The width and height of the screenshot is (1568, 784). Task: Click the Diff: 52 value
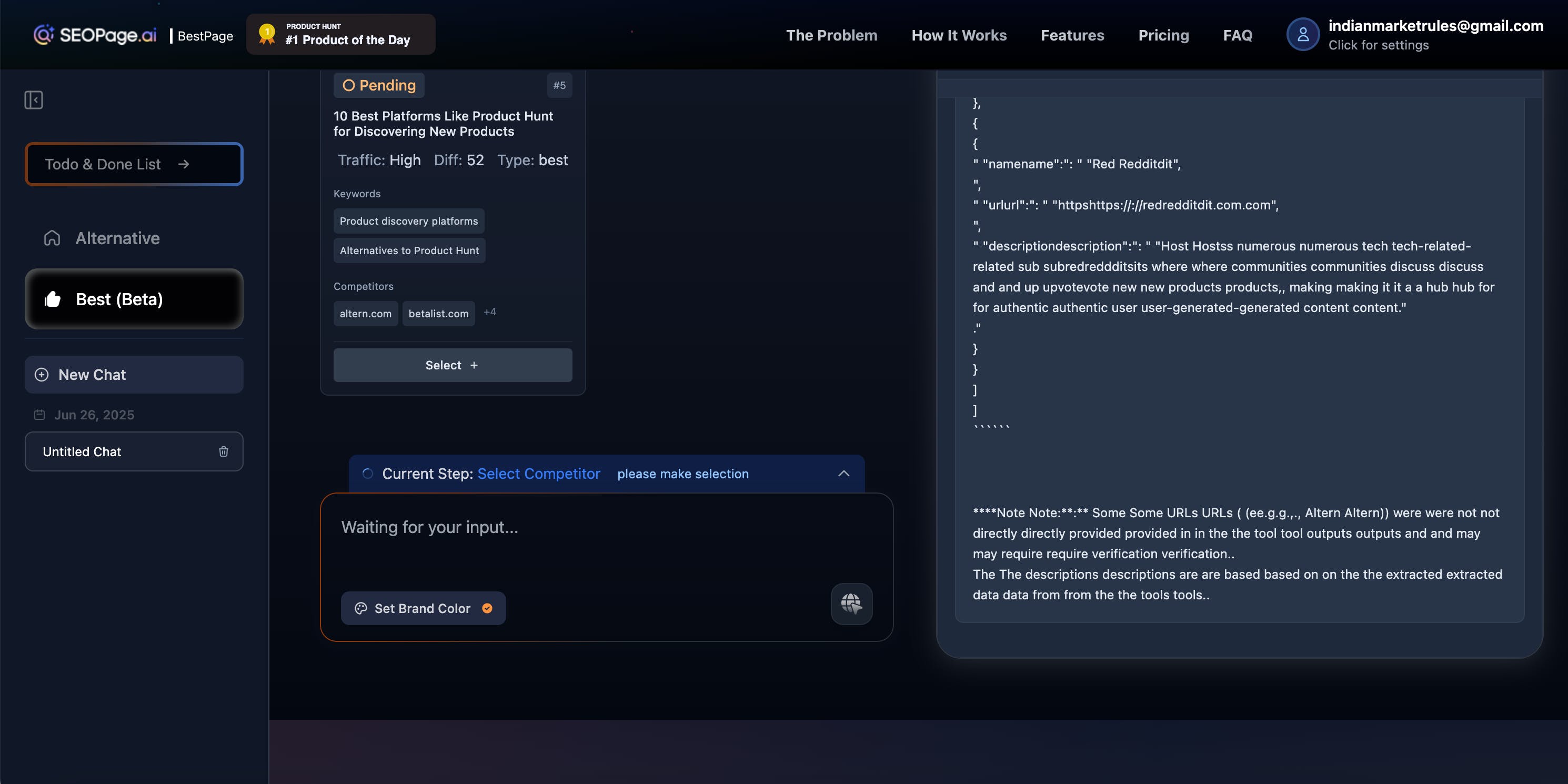(x=459, y=160)
